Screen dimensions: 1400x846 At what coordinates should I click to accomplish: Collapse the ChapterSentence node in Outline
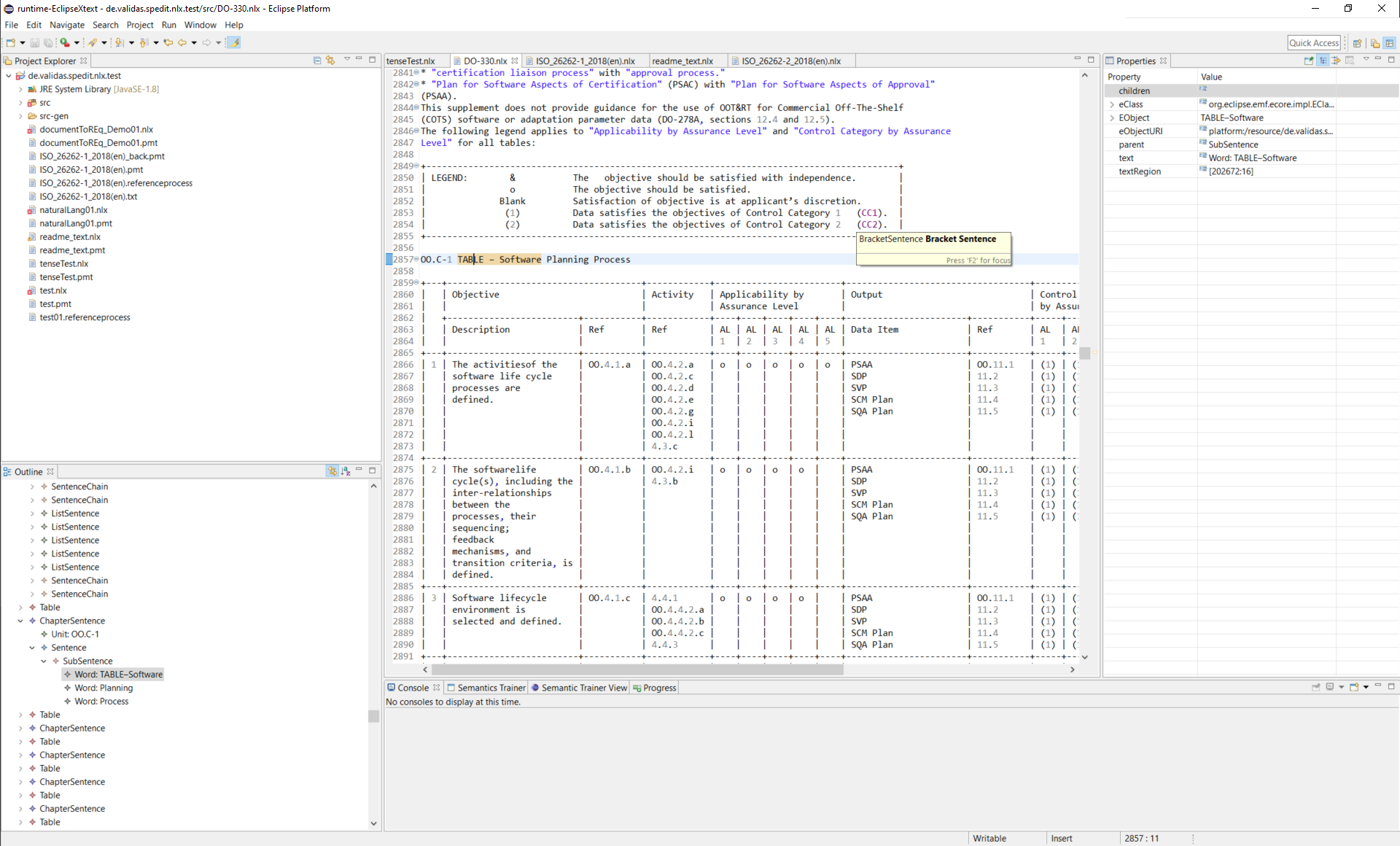point(20,621)
